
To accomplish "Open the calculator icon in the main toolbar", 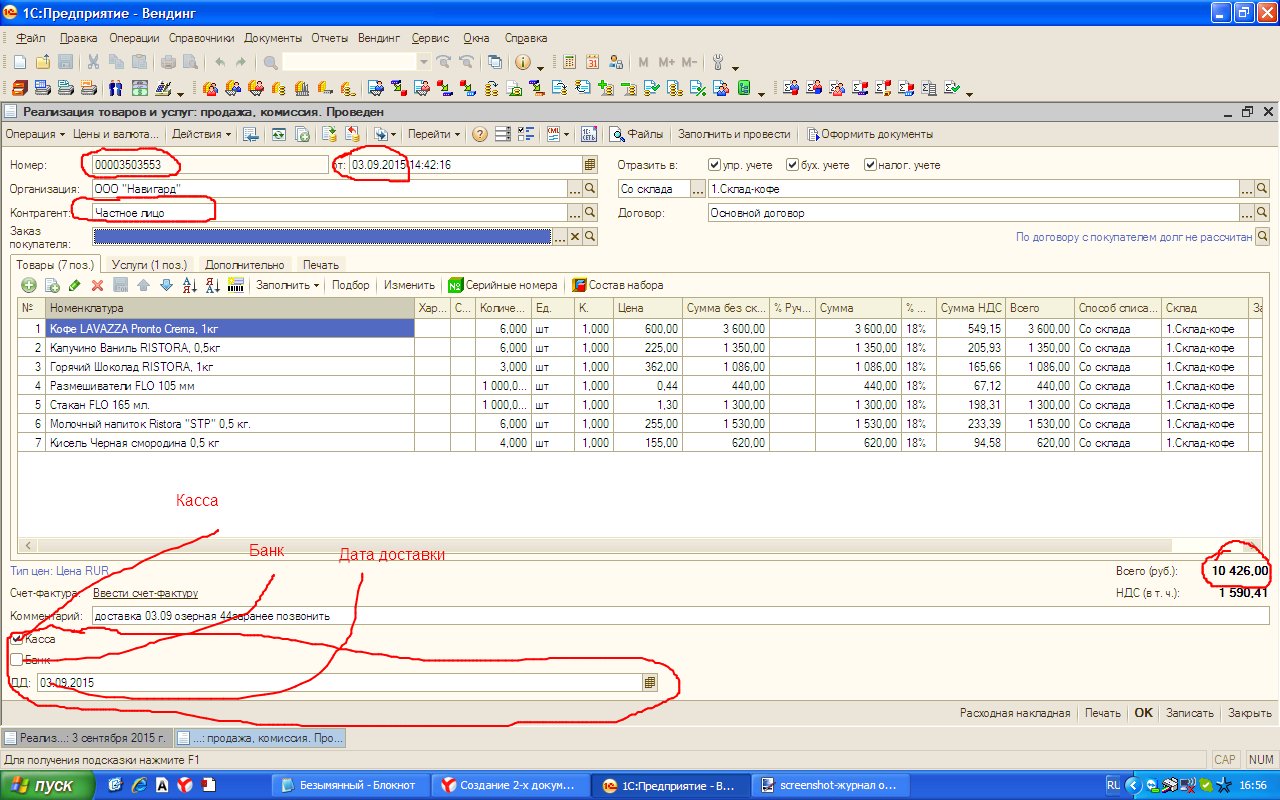I will click(x=570, y=62).
